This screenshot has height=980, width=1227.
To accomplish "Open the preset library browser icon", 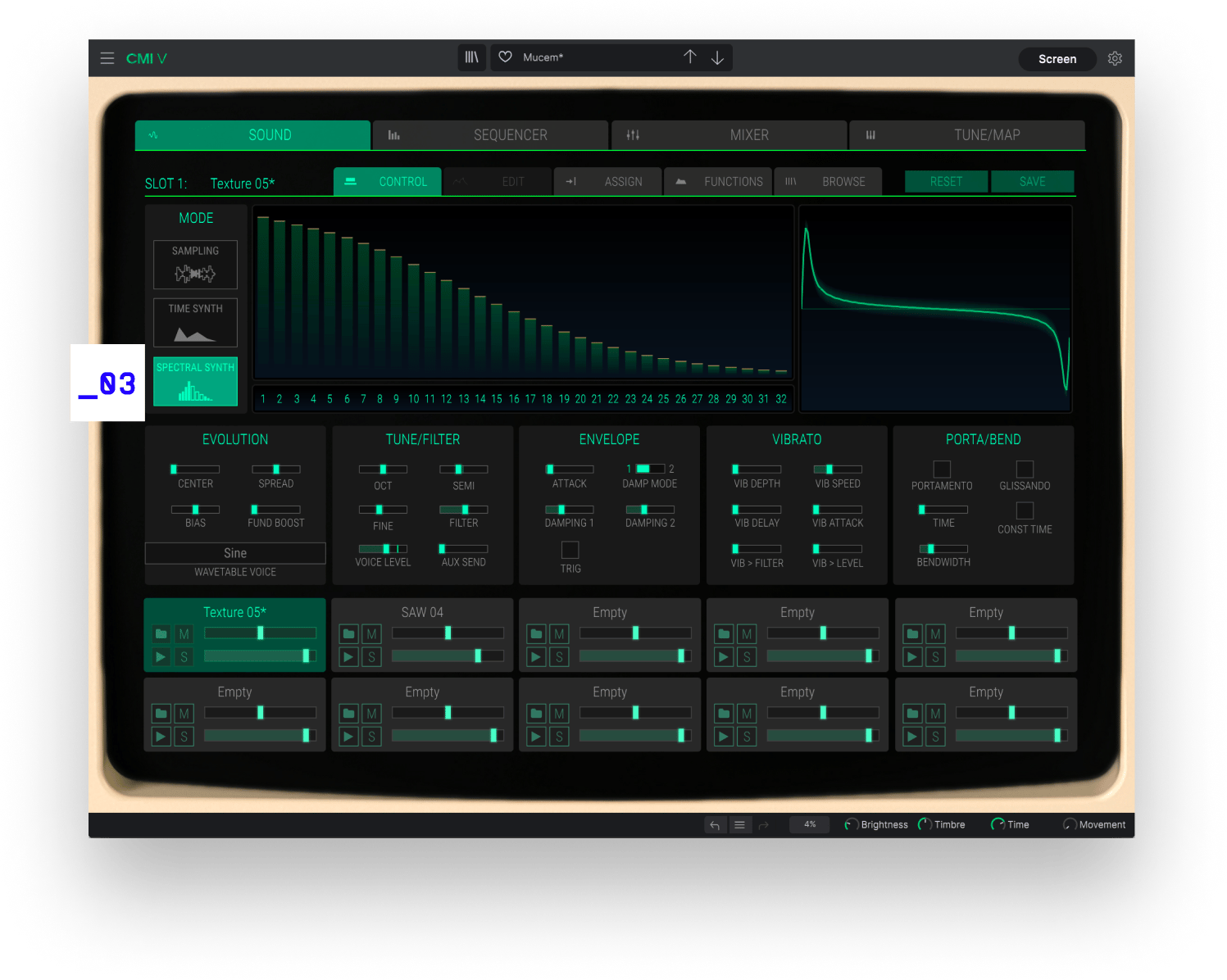I will (x=471, y=57).
